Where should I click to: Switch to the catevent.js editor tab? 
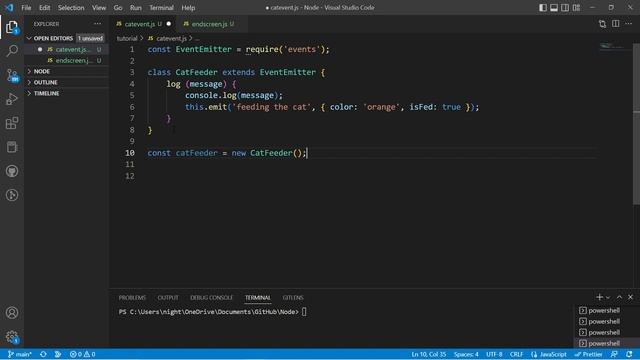(143, 24)
